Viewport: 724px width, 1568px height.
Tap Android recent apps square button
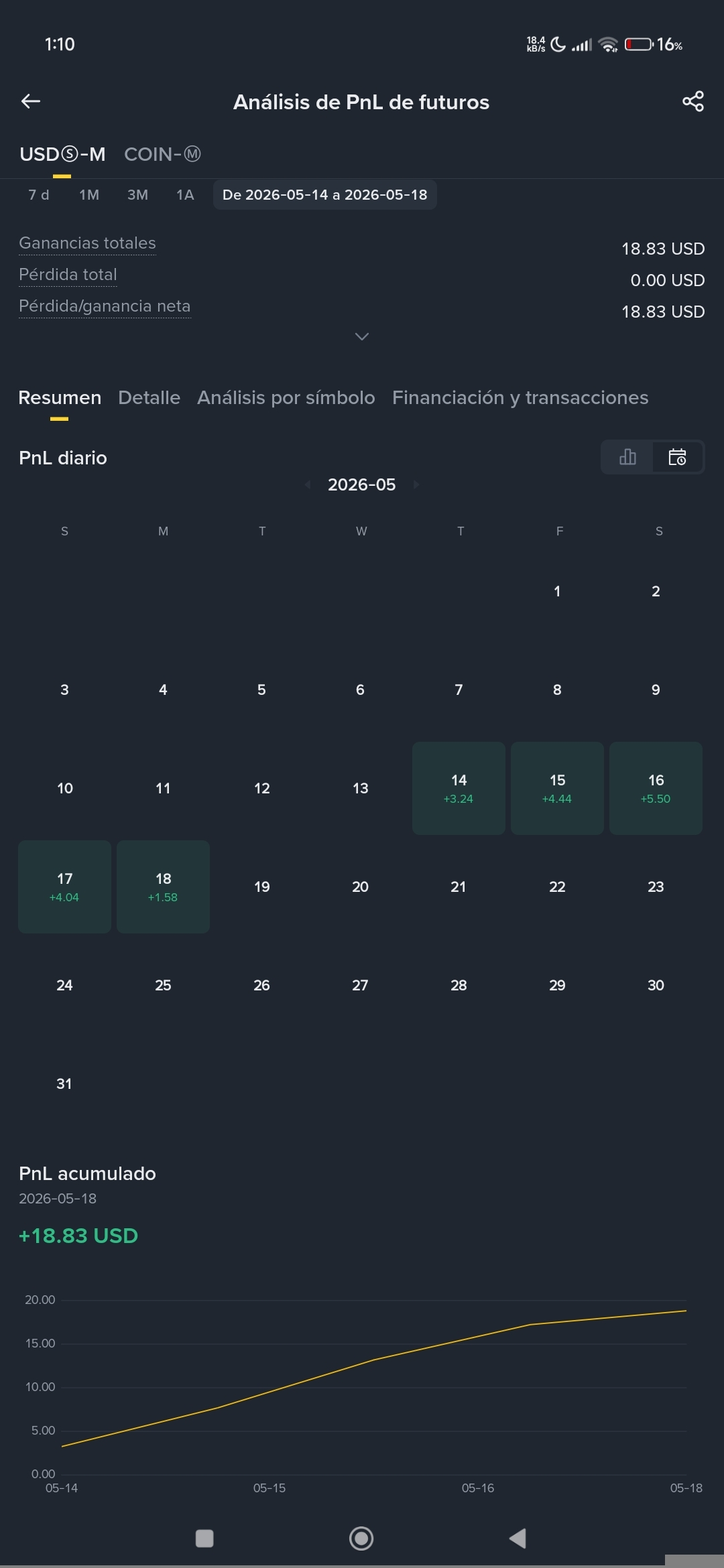pos(204,1538)
